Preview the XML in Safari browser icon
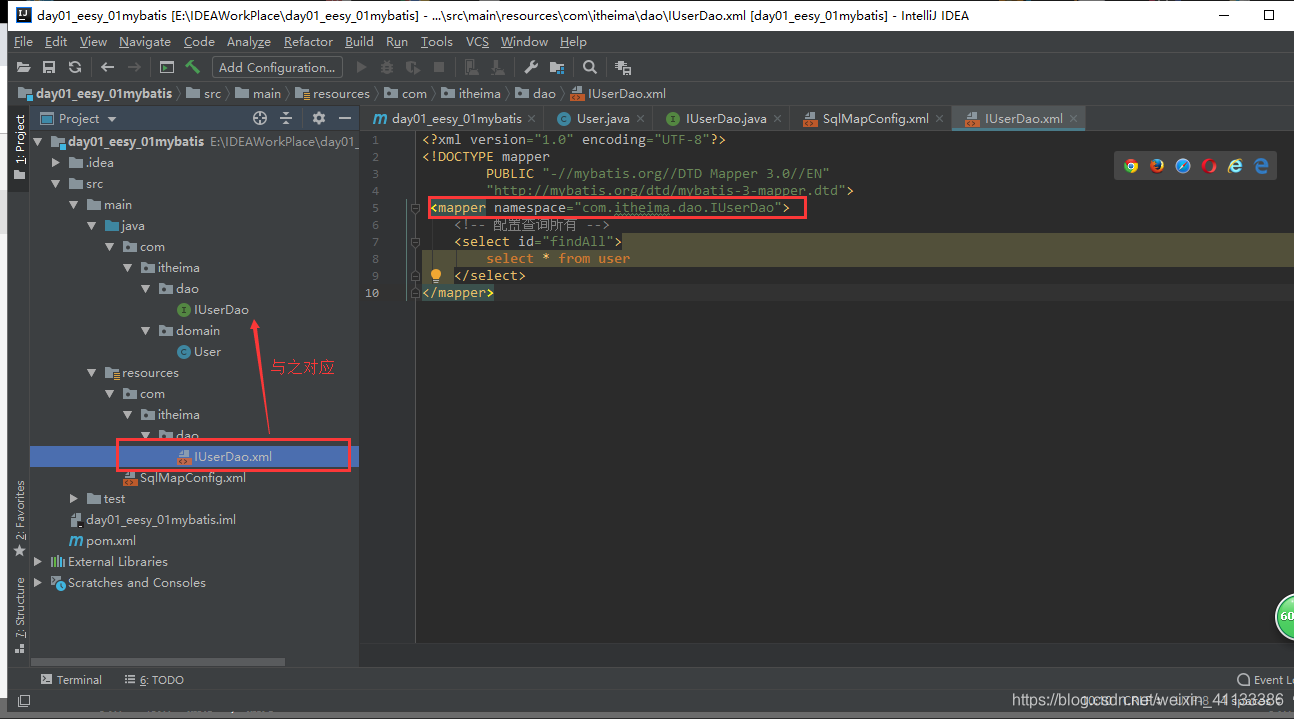This screenshot has height=719, width=1294. 1183,166
